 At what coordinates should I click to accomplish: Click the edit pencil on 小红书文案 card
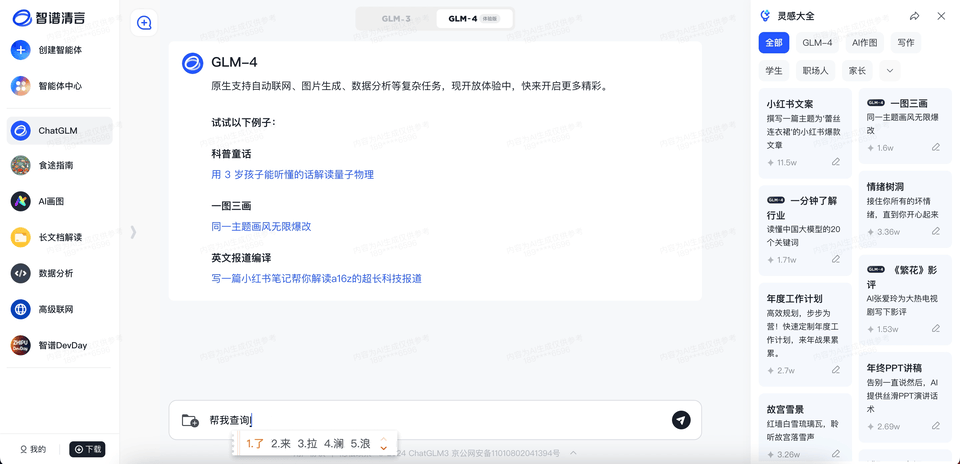point(836,162)
